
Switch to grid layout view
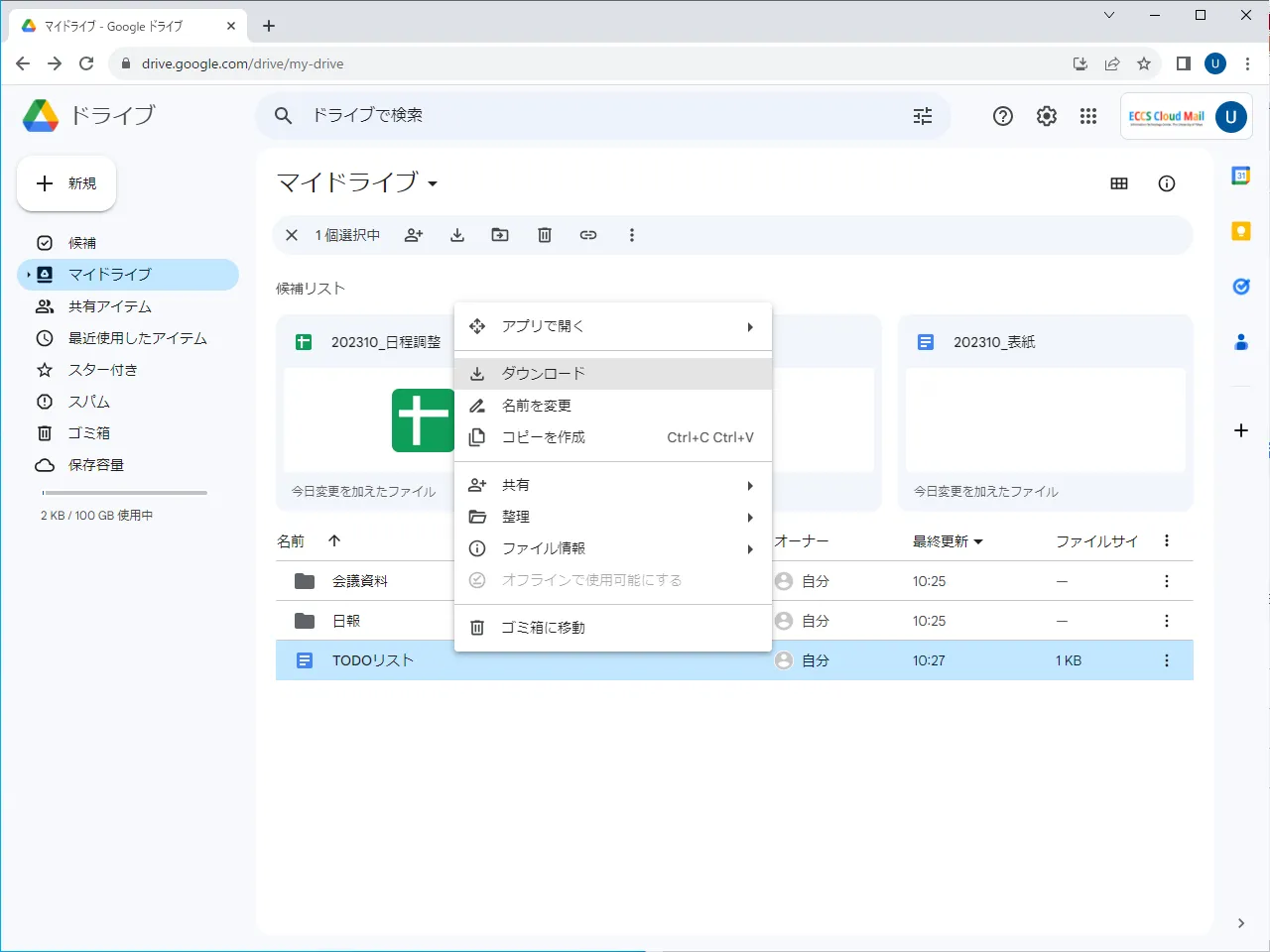click(1119, 183)
